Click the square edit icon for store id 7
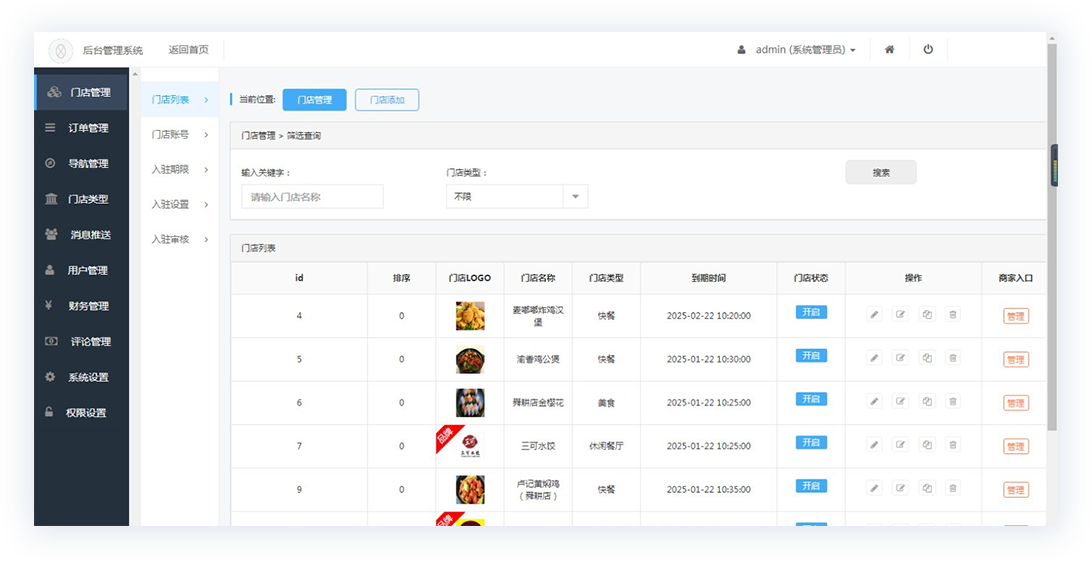This screenshot has width=1092, height=562. coord(900,445)
